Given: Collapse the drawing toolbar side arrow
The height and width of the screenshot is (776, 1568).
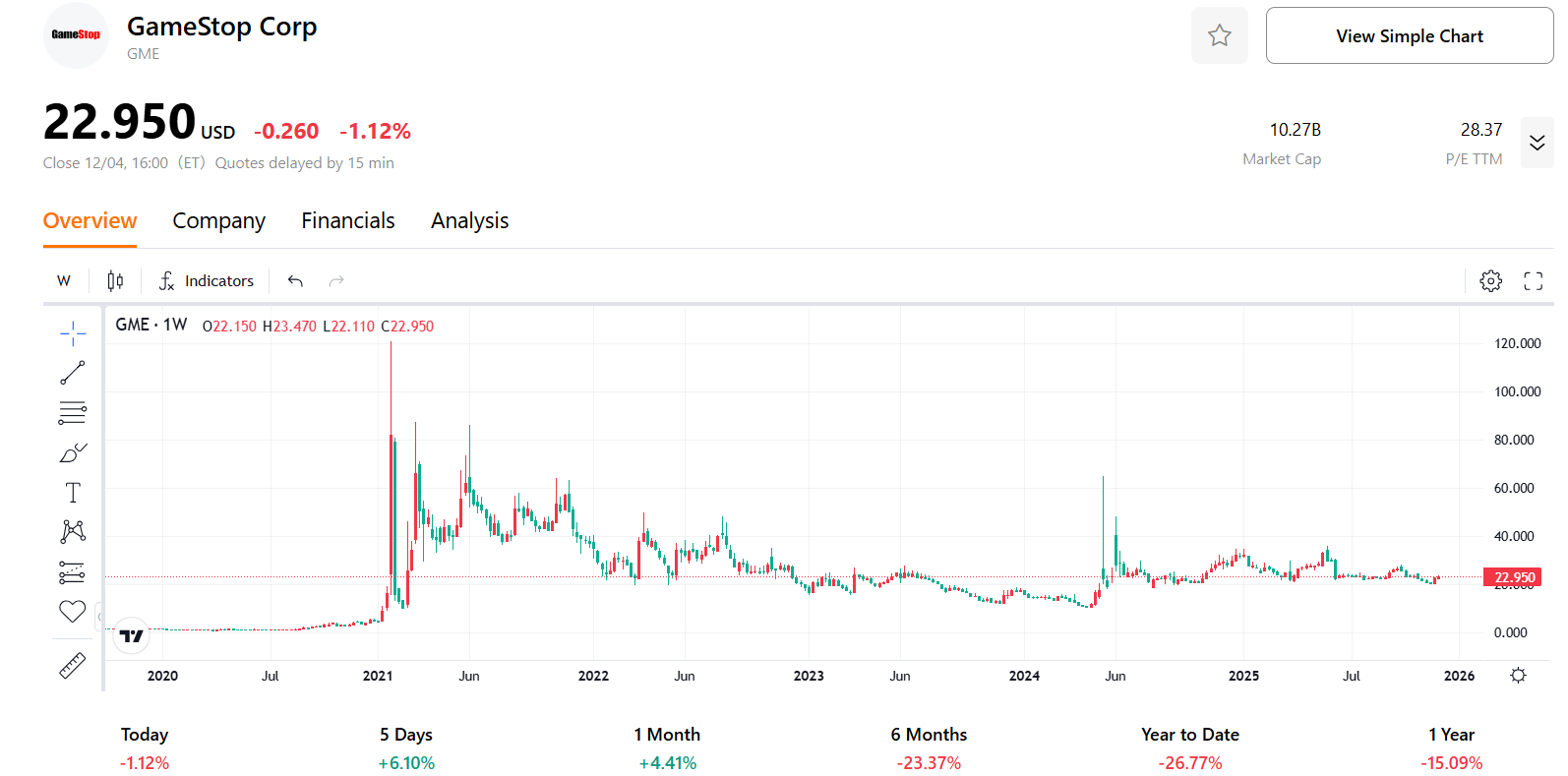Looking at the screenshot, I should [99, 618].
